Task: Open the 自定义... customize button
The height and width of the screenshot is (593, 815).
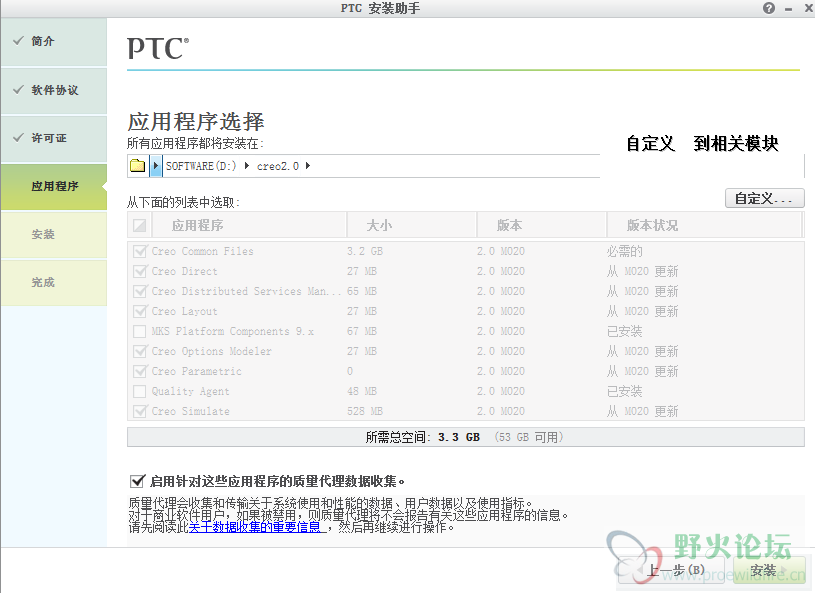Action: click(x=764, y=199)
